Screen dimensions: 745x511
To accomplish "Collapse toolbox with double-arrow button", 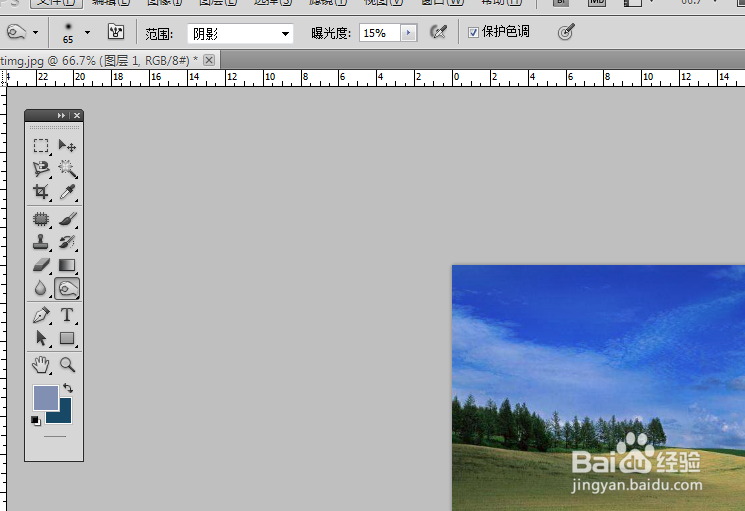I will (x=61, y=115).
